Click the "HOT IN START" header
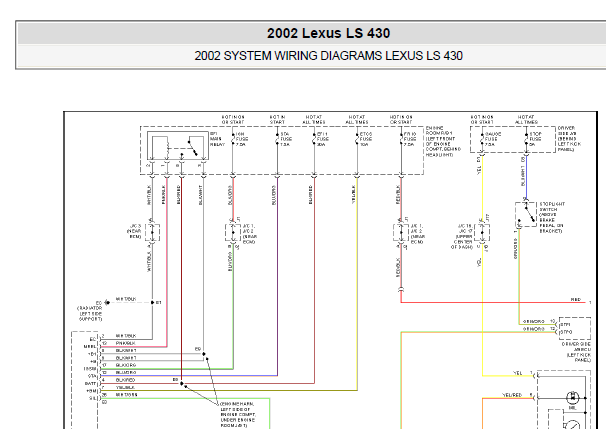 (277, 119)
